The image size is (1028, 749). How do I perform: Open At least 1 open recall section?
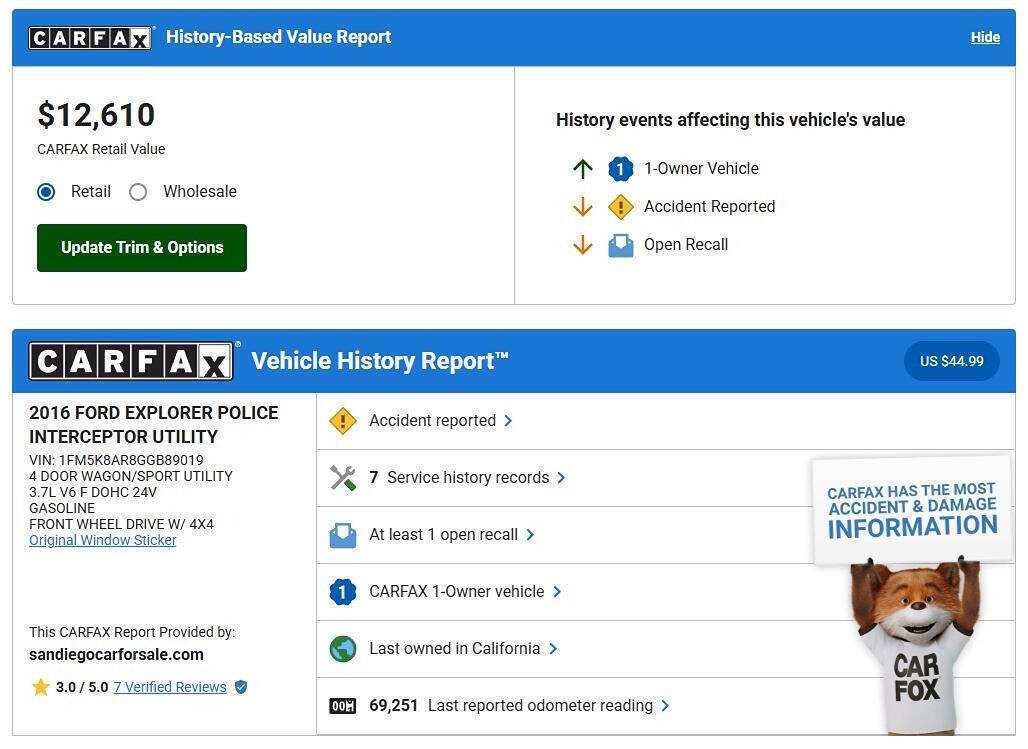coord(443,535)
